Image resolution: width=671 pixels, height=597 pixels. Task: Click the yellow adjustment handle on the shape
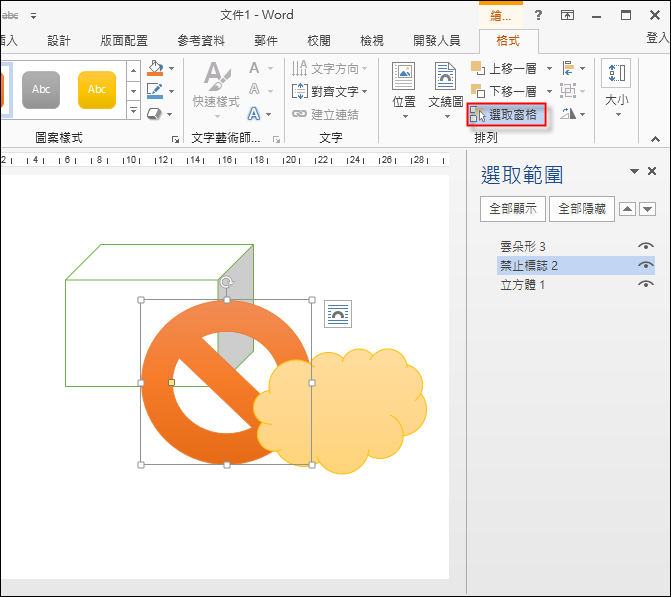[171, 382]
